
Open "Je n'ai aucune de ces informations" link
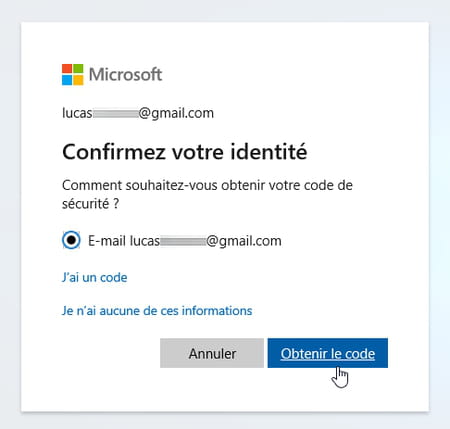pyautogui.click(x=157, y=311)
